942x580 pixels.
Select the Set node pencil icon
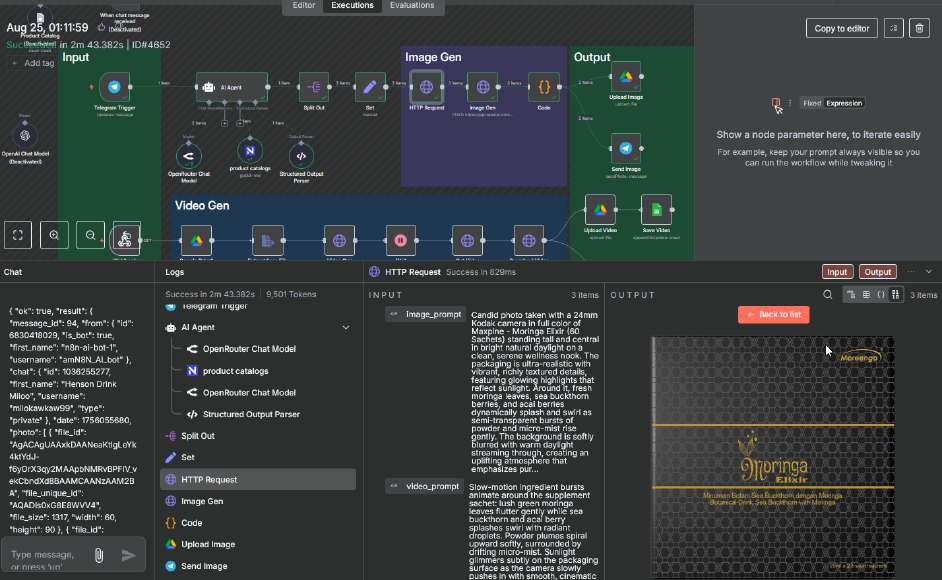[x=369, y=87]
